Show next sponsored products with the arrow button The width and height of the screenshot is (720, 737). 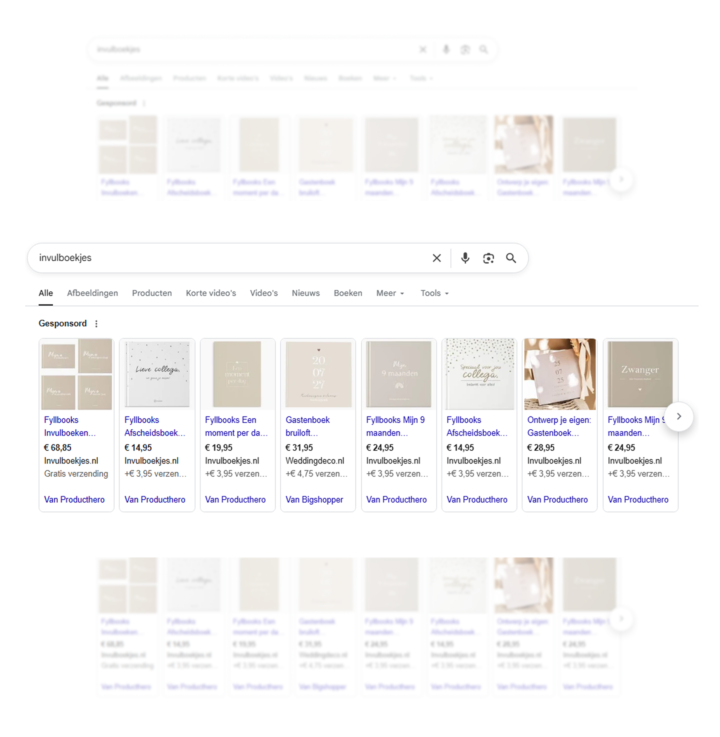click(679, 416)
